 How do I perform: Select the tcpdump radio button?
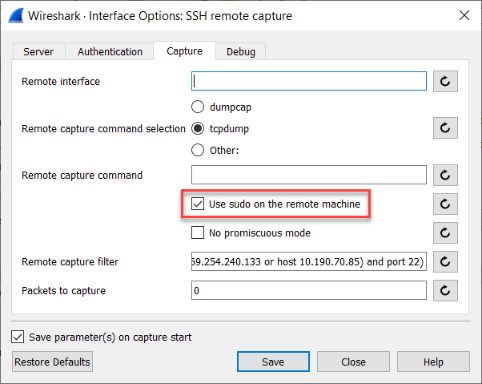click(x=198, y=129)
